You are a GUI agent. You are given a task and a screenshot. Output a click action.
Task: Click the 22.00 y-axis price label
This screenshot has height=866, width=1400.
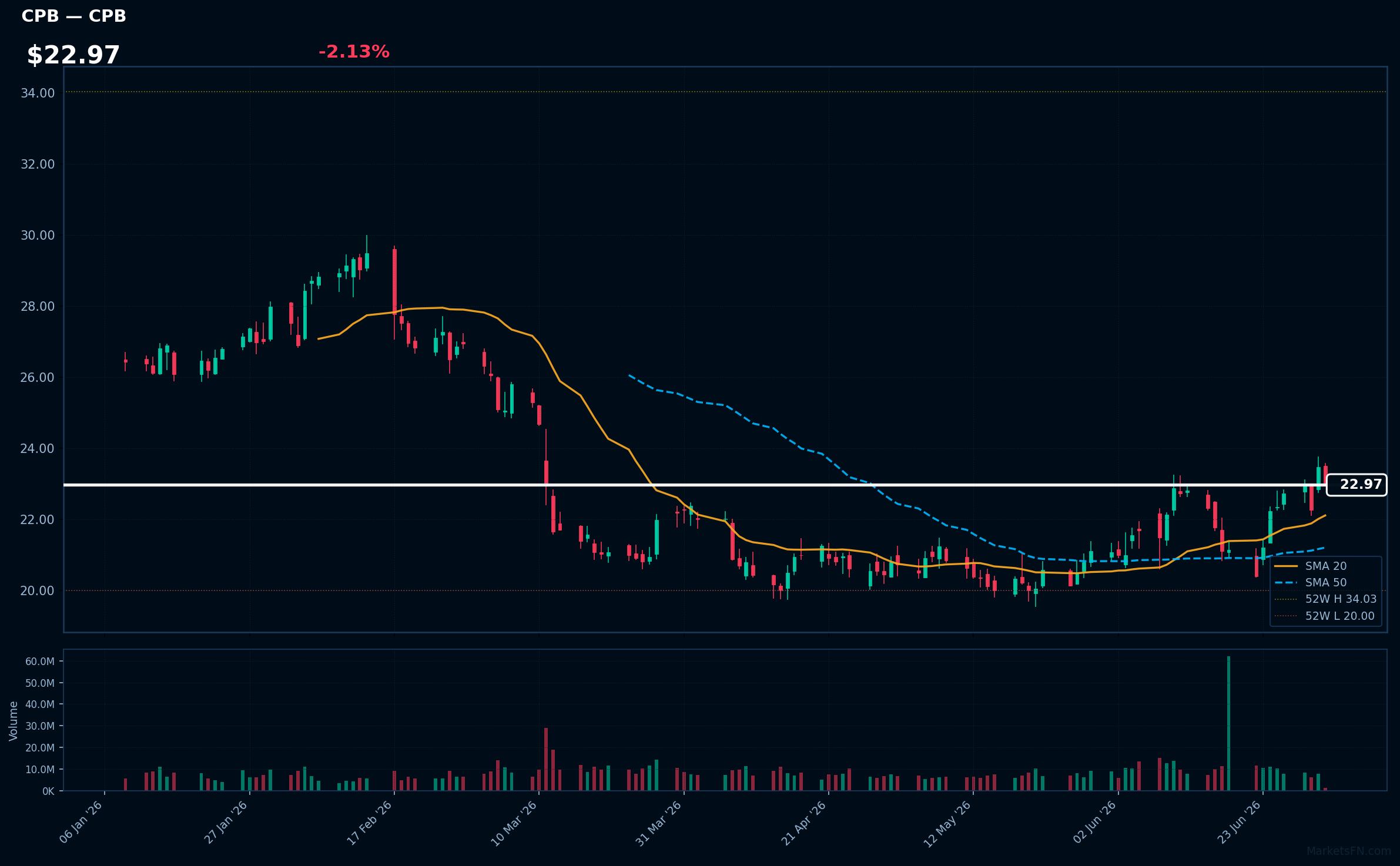coord(38,519)
